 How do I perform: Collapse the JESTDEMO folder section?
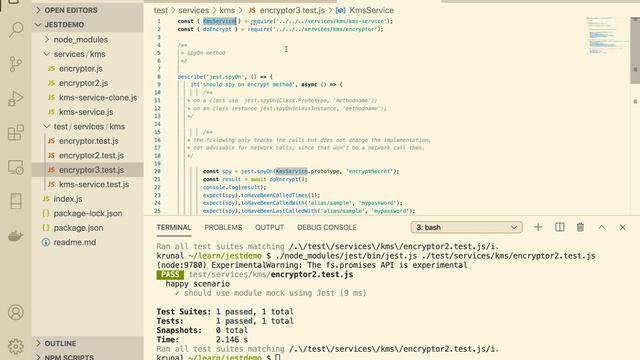pyautogui.click(x=88, y=24)
